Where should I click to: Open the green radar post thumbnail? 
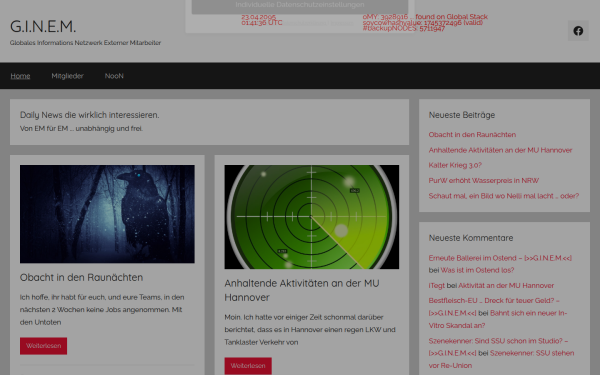[311, 217]
